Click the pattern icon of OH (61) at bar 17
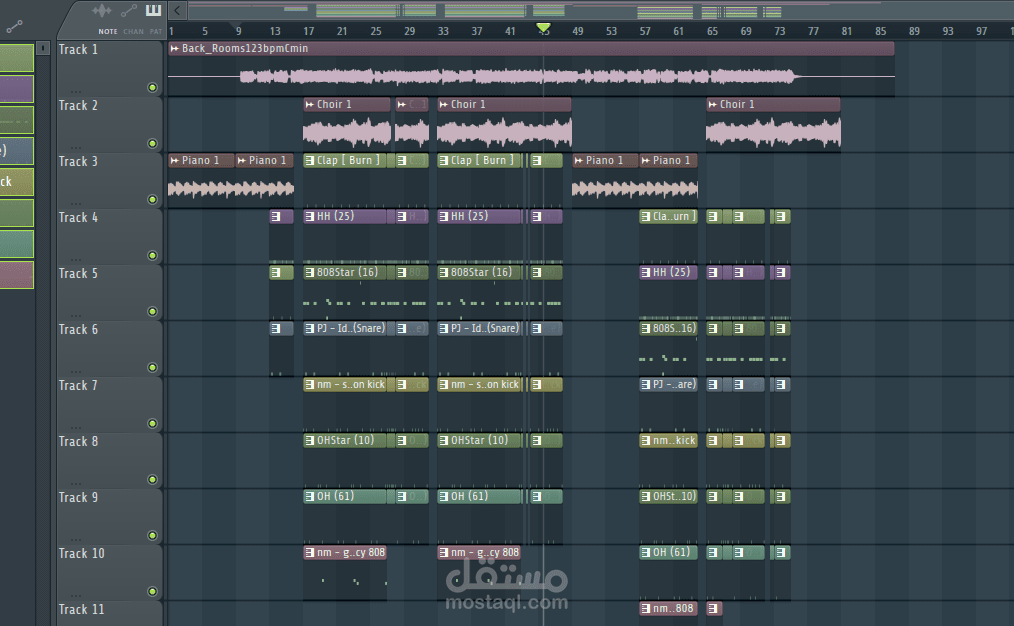Image resolution: width=1014 pixels, height=626 pixels. tap(310, 497)
